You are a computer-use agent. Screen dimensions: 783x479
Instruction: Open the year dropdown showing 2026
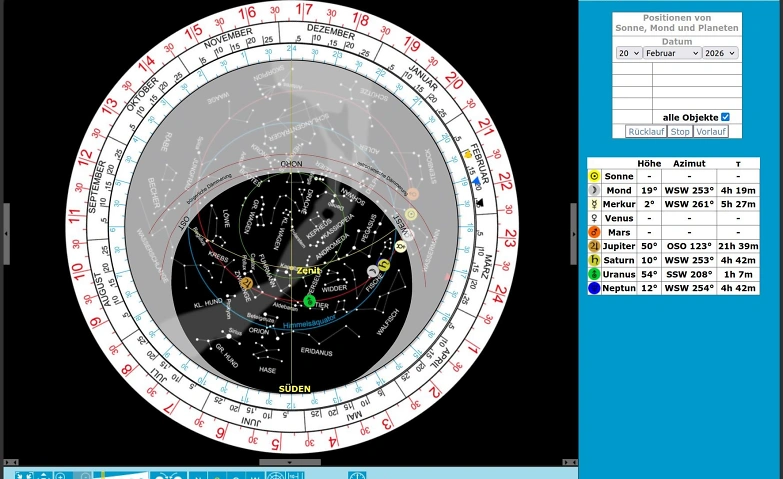point(720,53)
